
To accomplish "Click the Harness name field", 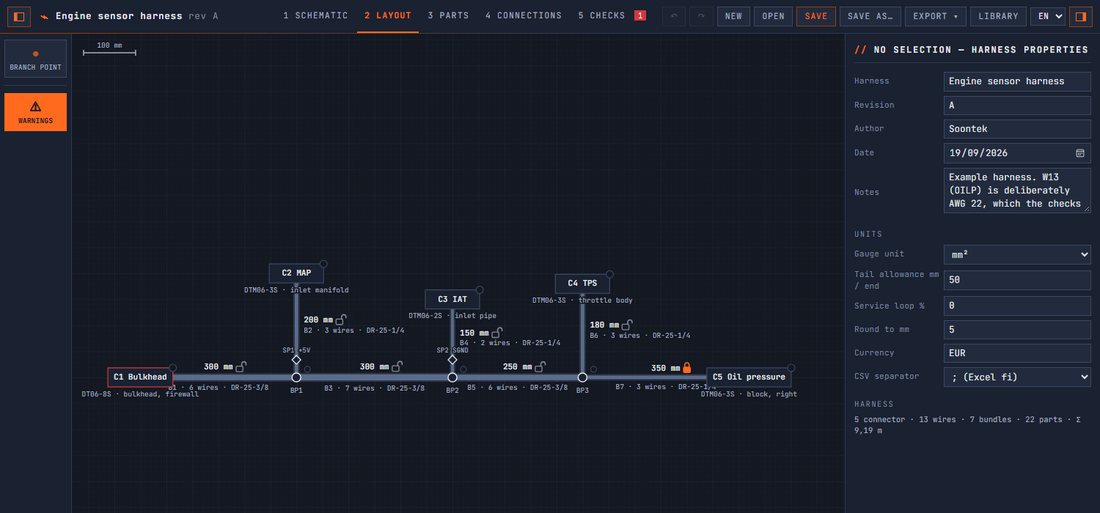I will 1017,81.
